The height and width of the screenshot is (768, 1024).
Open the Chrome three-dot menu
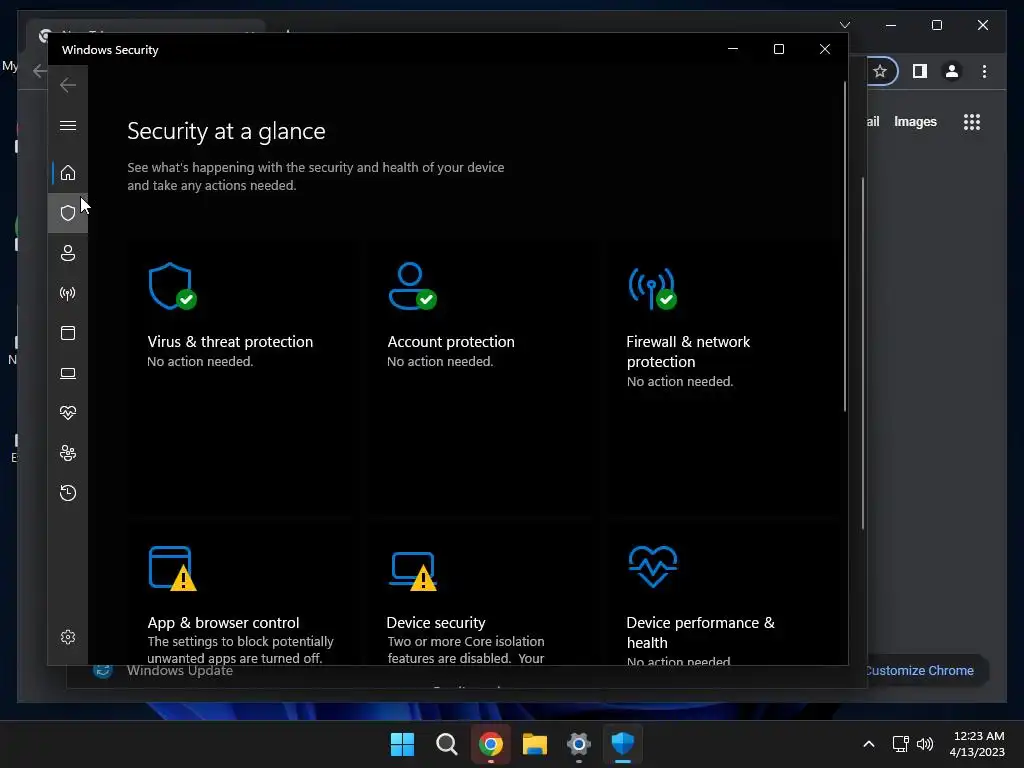[x=984, y=71]
